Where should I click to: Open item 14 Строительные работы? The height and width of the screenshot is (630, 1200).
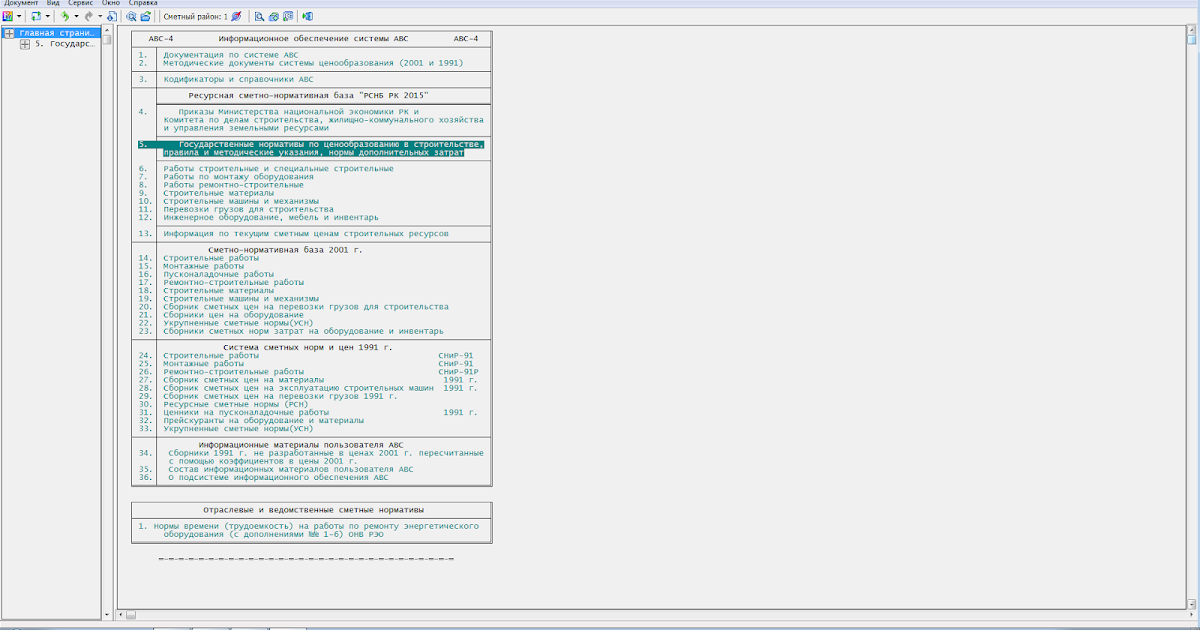(x=211, y=257)
